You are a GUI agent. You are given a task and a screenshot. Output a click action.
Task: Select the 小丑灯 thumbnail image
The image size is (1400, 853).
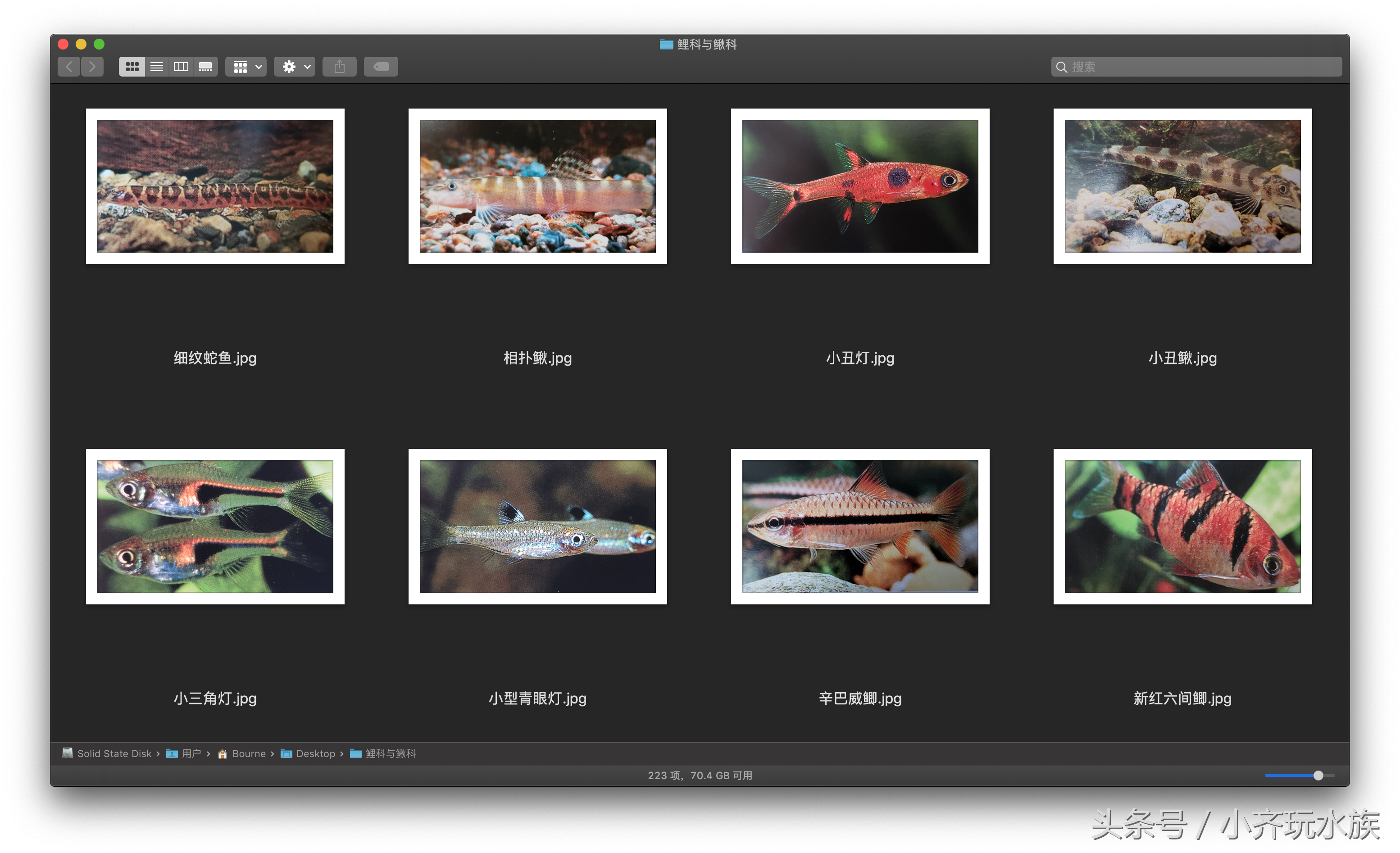(x=860, y=186)
